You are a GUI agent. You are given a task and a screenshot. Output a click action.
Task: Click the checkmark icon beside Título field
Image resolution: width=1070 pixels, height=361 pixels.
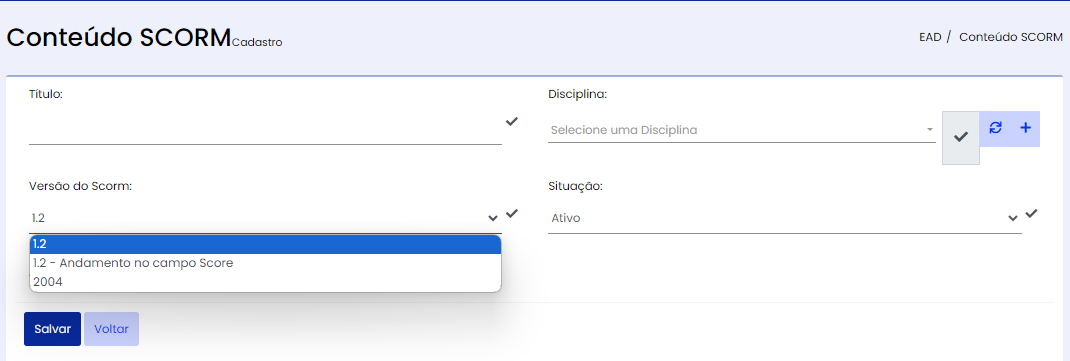coord(512,121)
